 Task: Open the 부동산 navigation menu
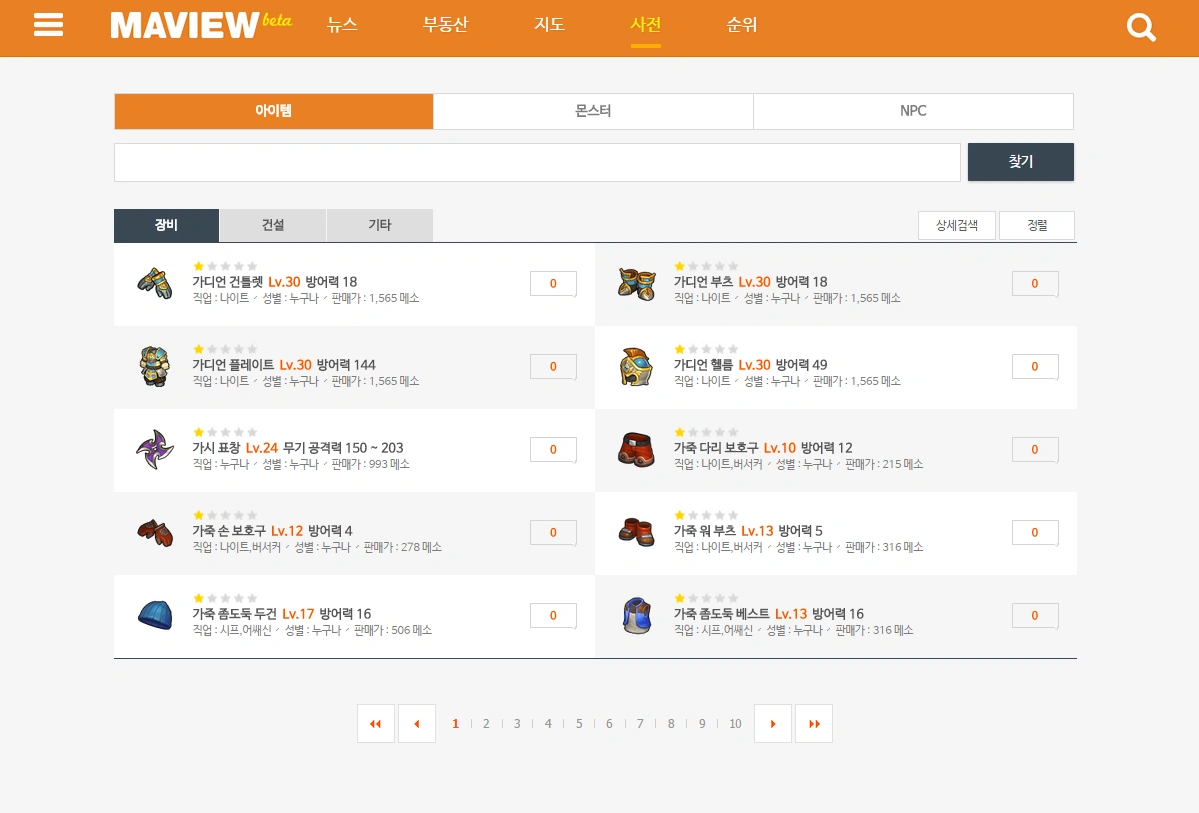pyautogui.click(x=445, y=25)
